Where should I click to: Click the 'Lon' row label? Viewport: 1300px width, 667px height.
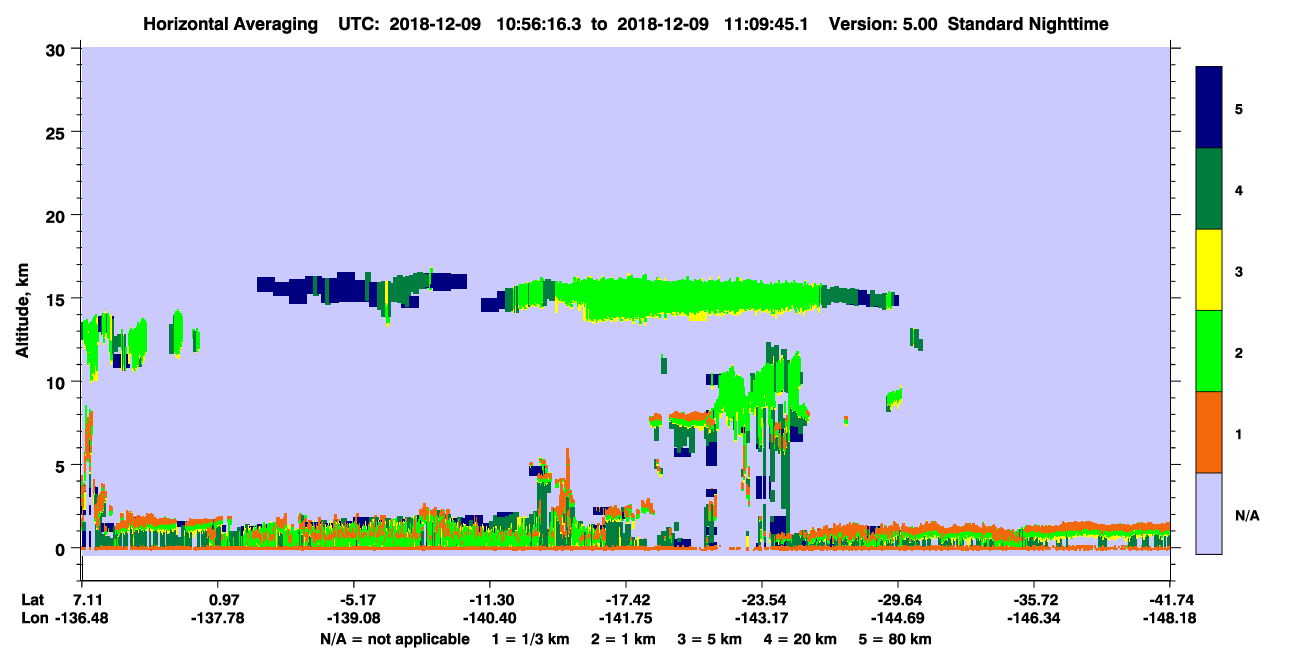pos(33,619)
